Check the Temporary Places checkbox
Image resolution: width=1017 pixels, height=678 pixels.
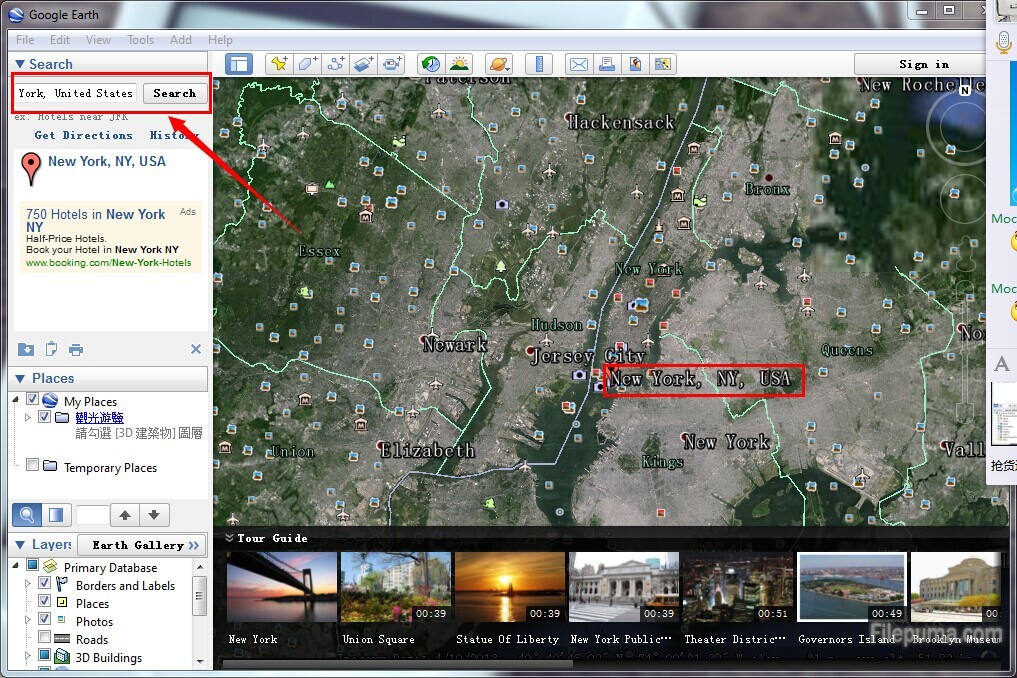tap(33, 466)
